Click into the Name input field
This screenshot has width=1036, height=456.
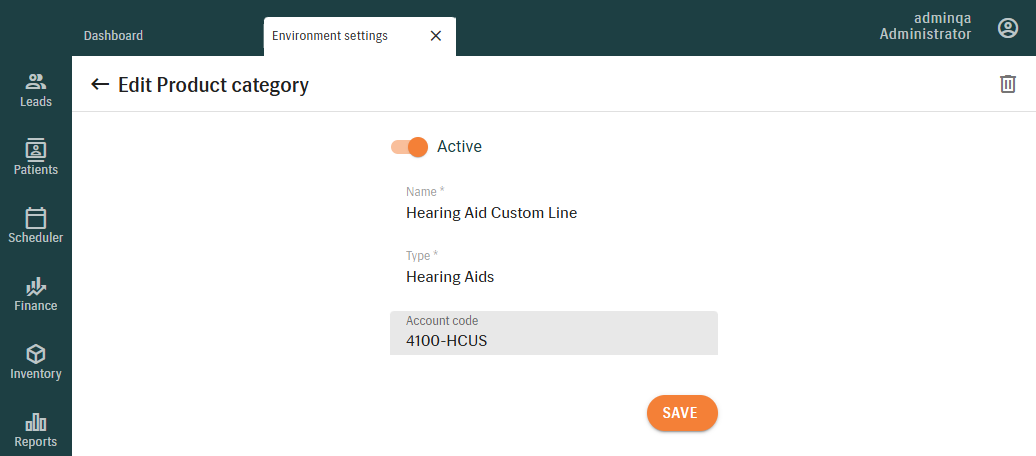click(x=553, y=212)
